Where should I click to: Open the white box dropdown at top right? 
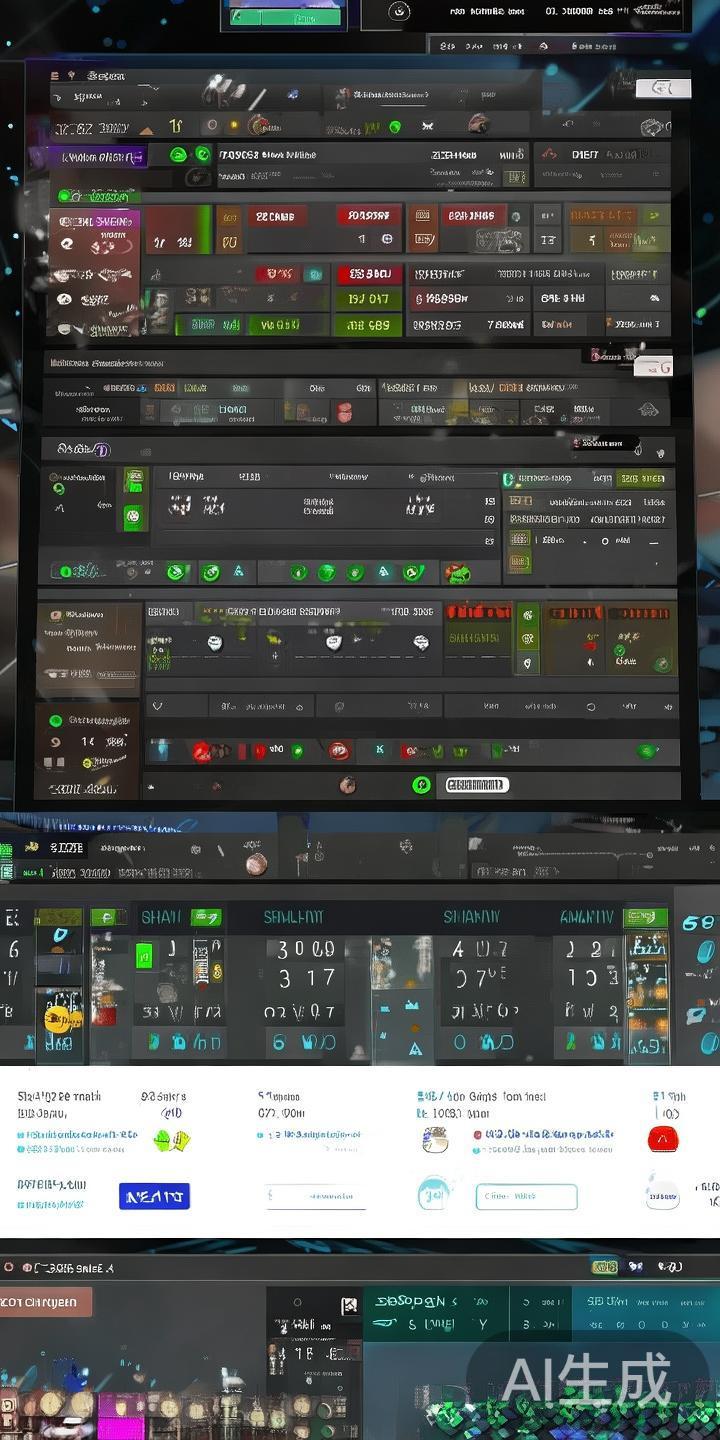[x=663, y=88]
